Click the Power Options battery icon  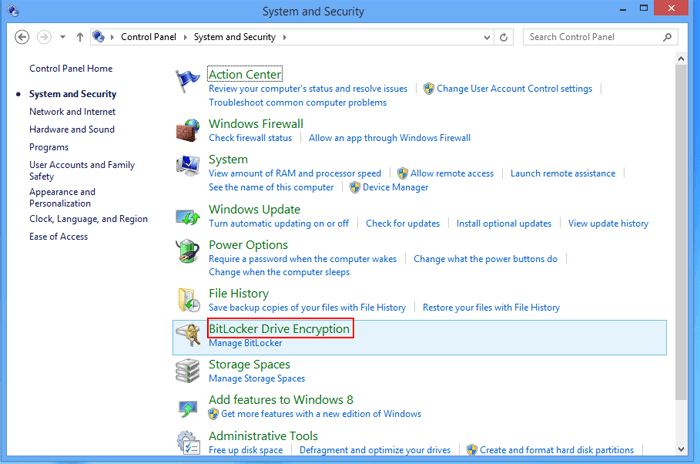point(188,251)
